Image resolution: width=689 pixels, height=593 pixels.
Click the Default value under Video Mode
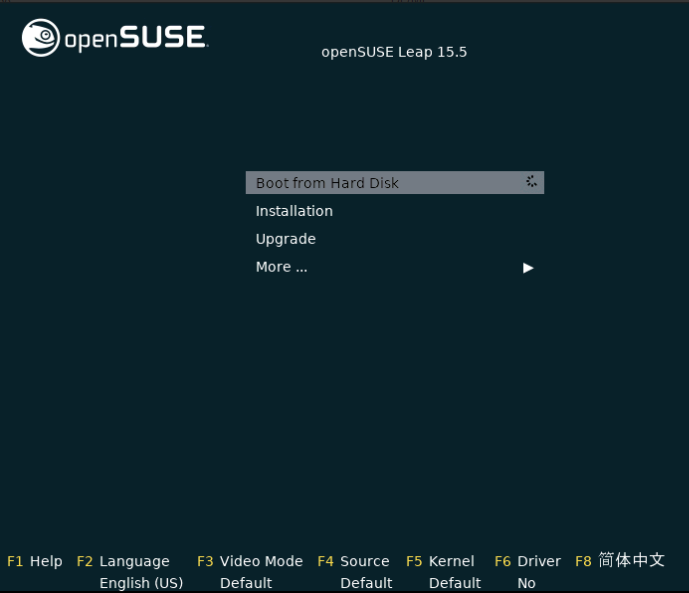pos(246,583)
